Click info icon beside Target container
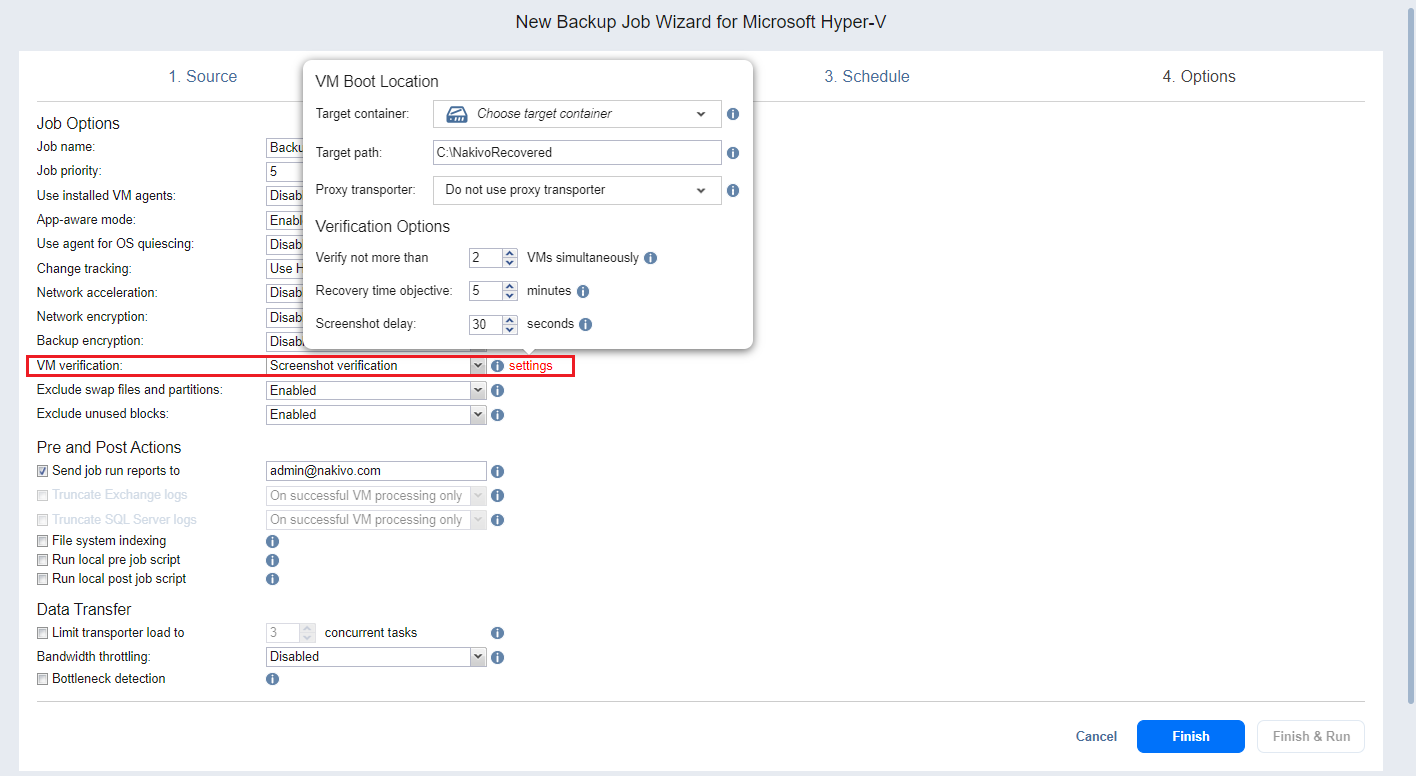Screen dimensions: 1416x776 733,114
